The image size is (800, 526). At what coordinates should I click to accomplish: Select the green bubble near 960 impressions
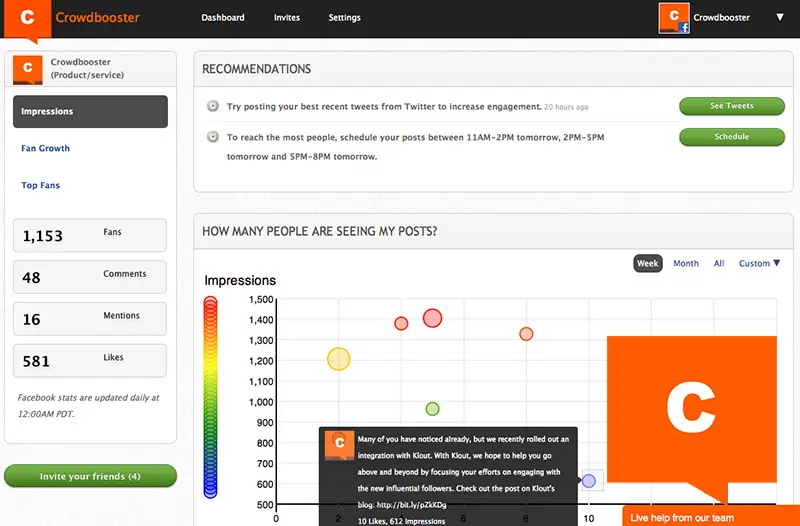[432, 409]
